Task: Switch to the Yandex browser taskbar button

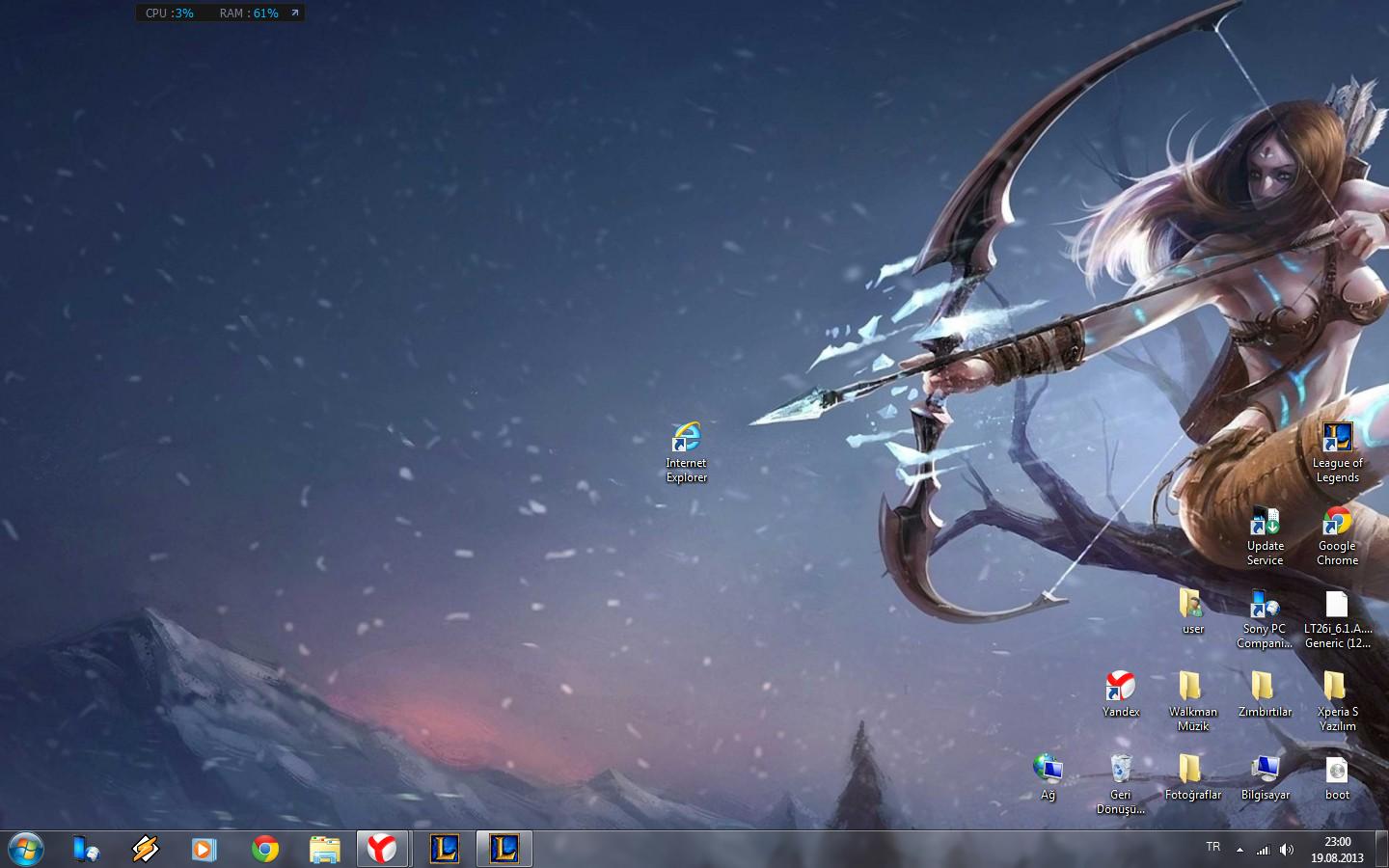Action: click(x=383, y=849)
